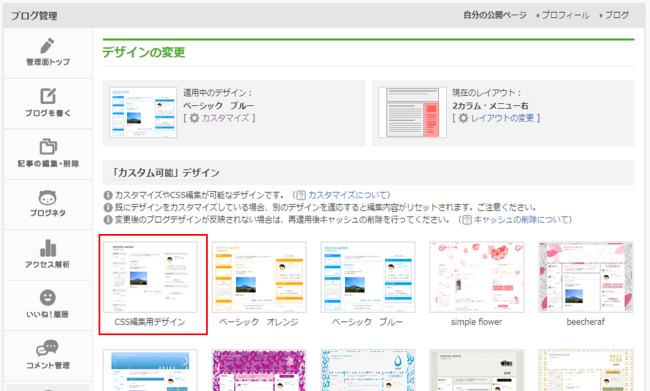Click the ベーシック オレンジ caption text
This screenshot has width=650, height=391.
pos(259,322)
